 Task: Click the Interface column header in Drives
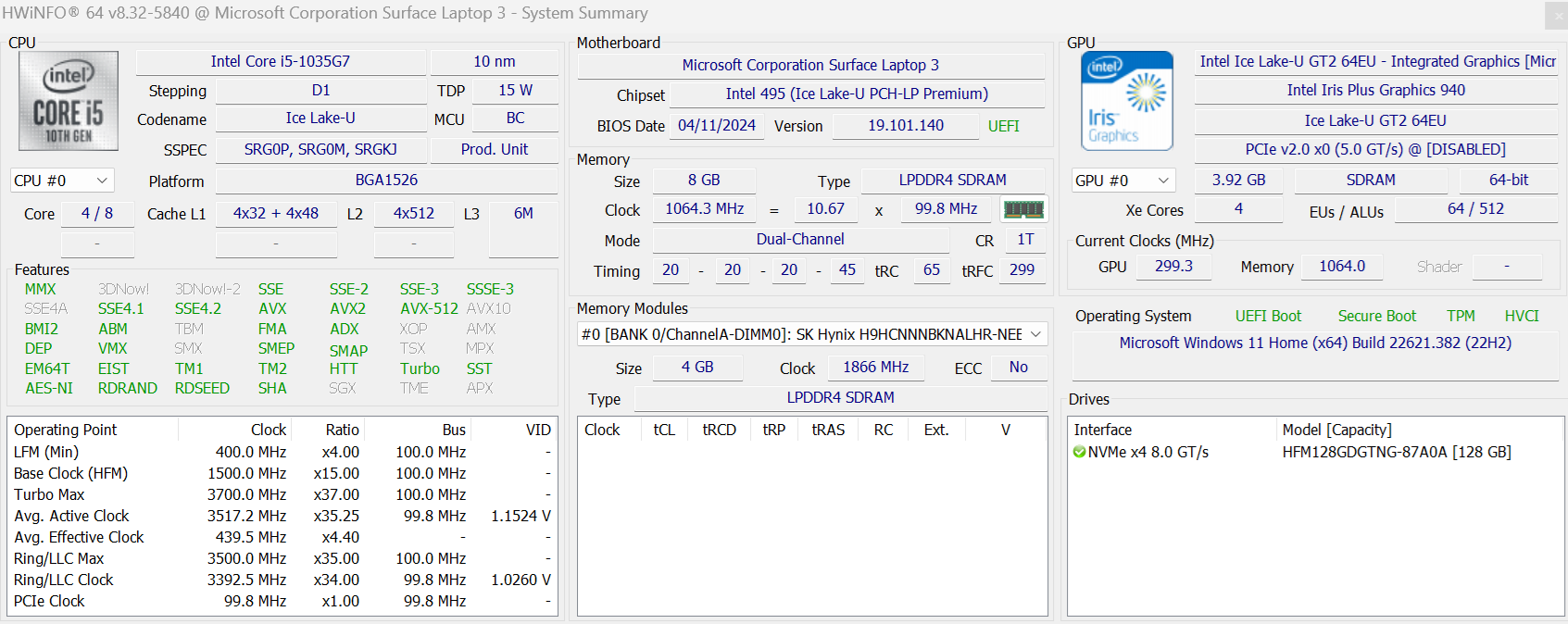(x=1102, y=430)
